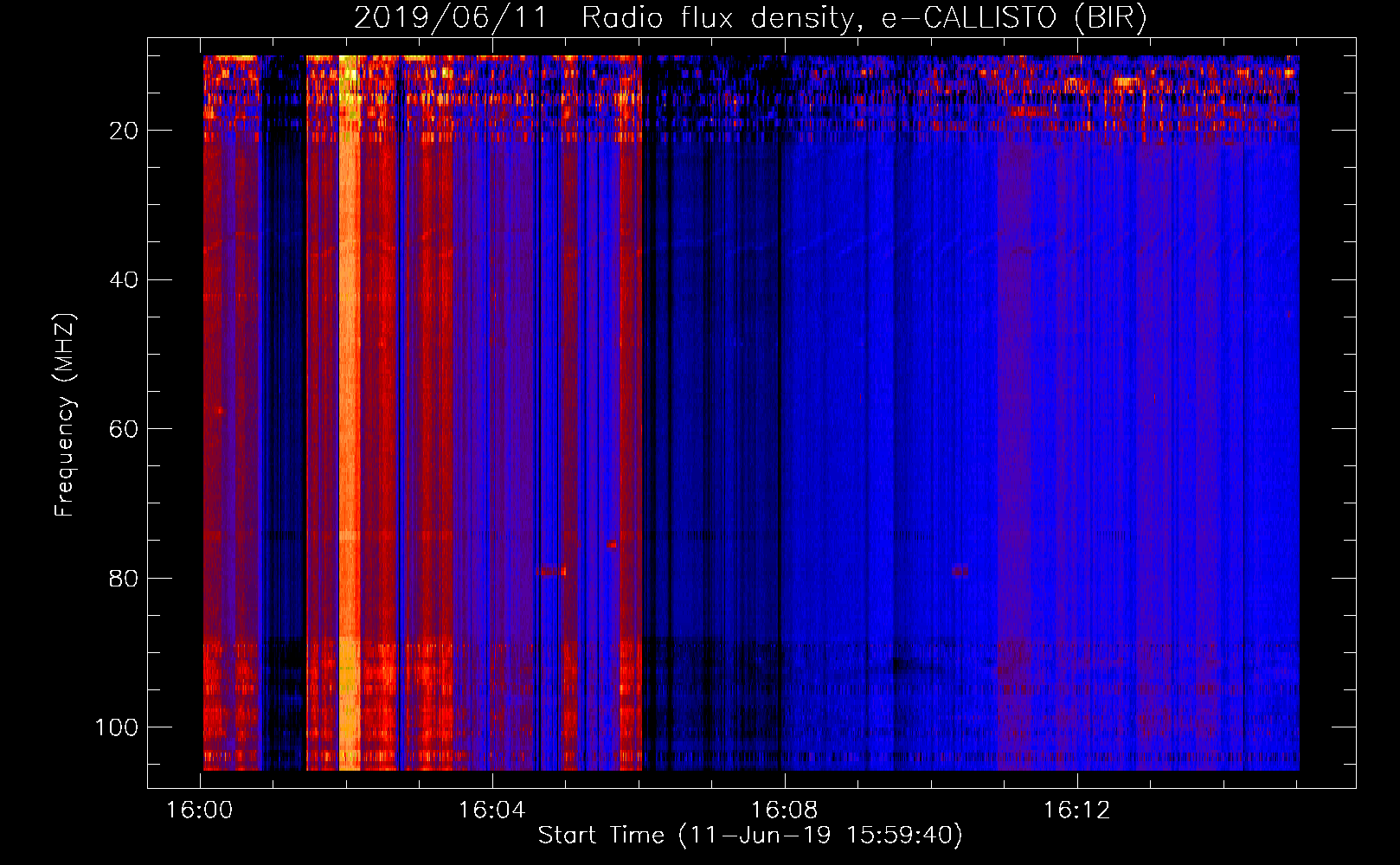The image size is (1400, 865).
Task: Click the '100' frequency tick label
Action: pyautogui.click(x=117, y=727)
